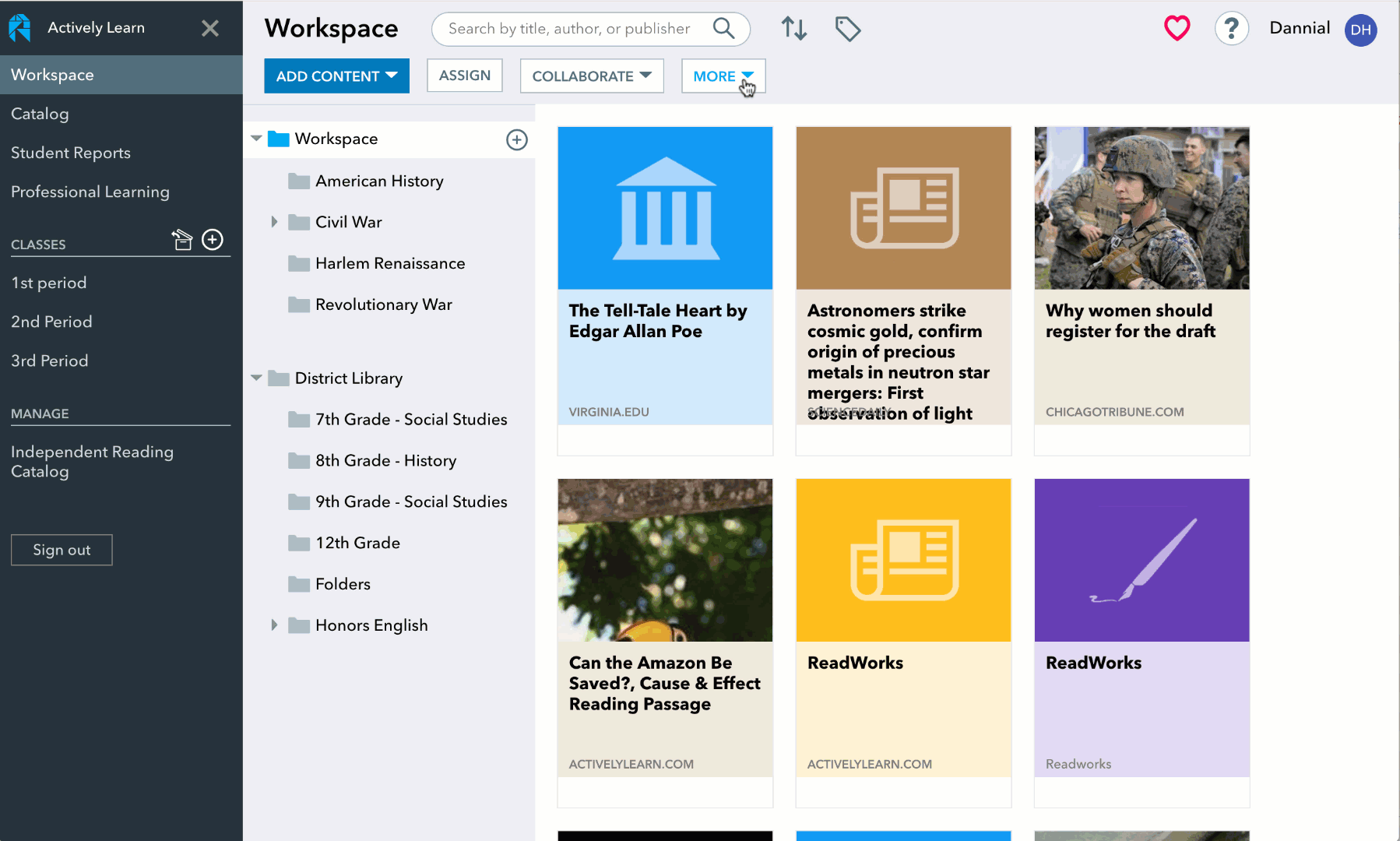This screenshot has width=1400, height=841.
Task: Open the purple ReadWorks card
Action: pos(1141,643)
